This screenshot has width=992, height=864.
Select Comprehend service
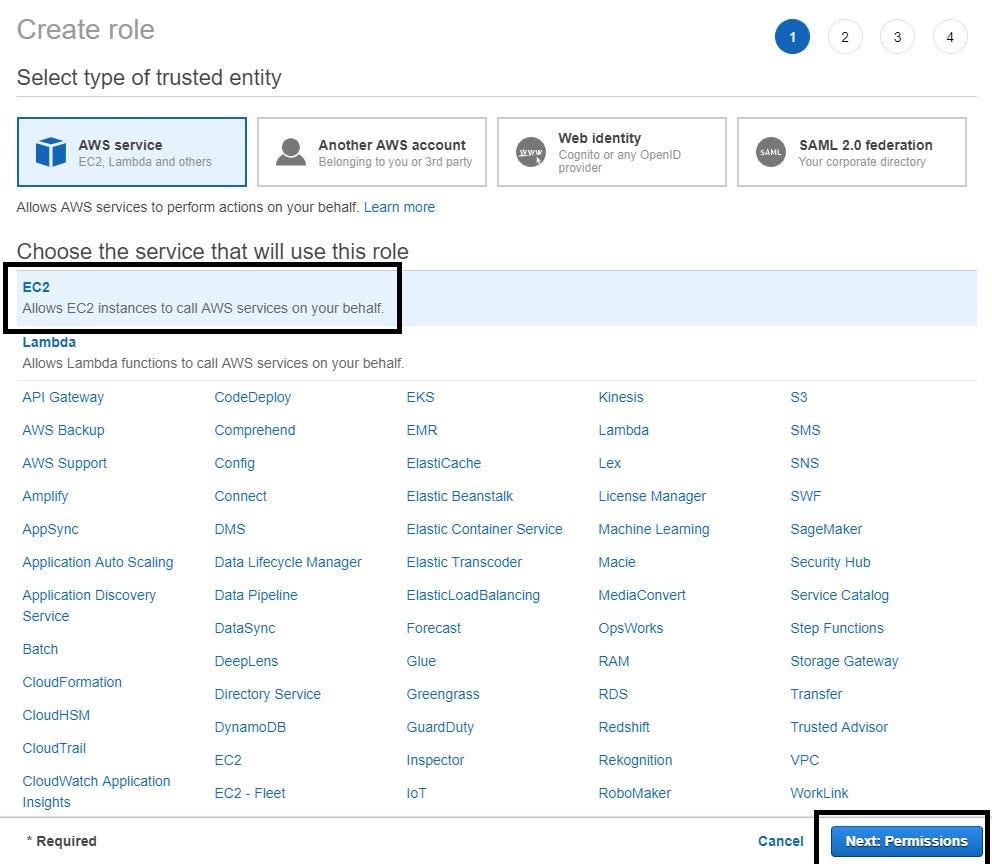[255, 430]
